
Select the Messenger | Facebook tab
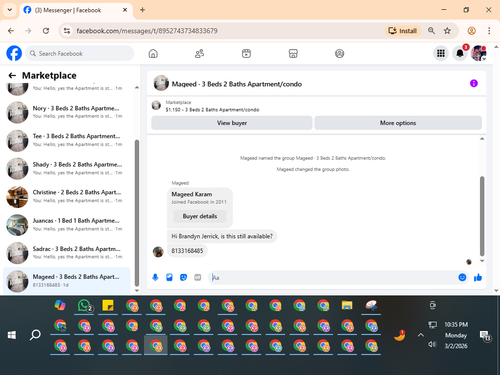76,10
